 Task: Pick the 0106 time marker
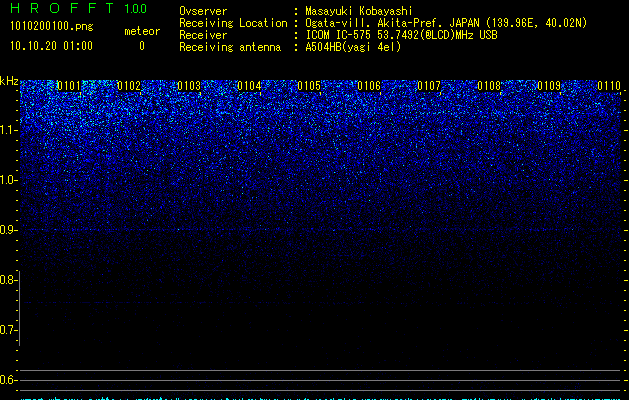tap(369, 86)
